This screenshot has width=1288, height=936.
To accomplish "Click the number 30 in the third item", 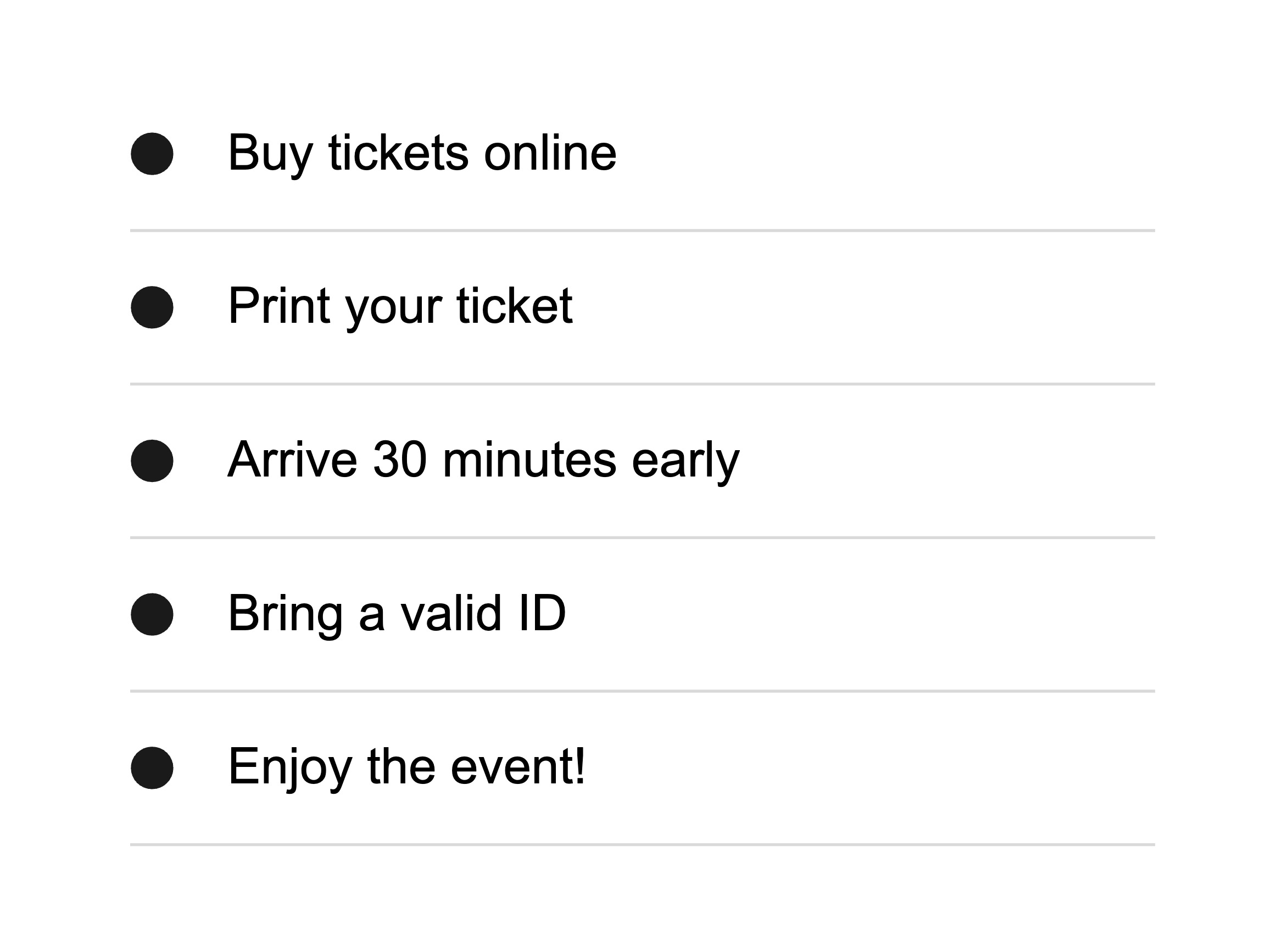I will (399, 460).
